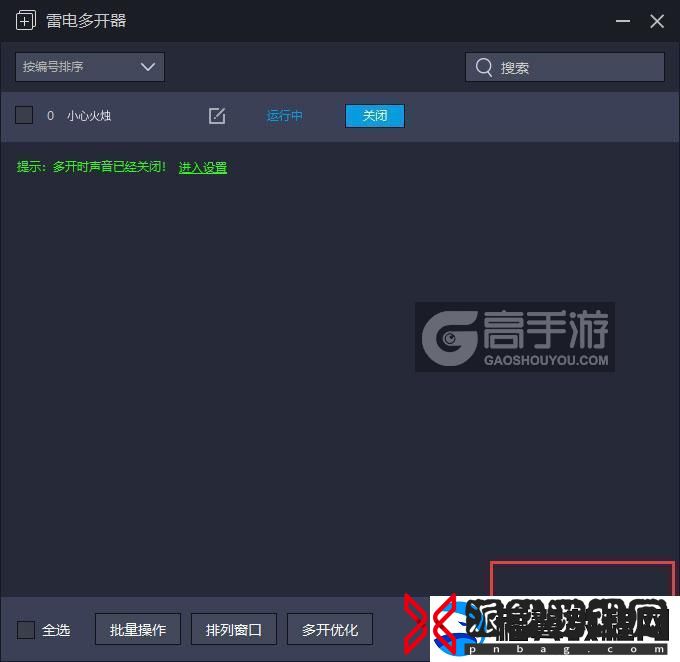Click the 批量操作 button
The image size is (680, 662).
[138, 629]
